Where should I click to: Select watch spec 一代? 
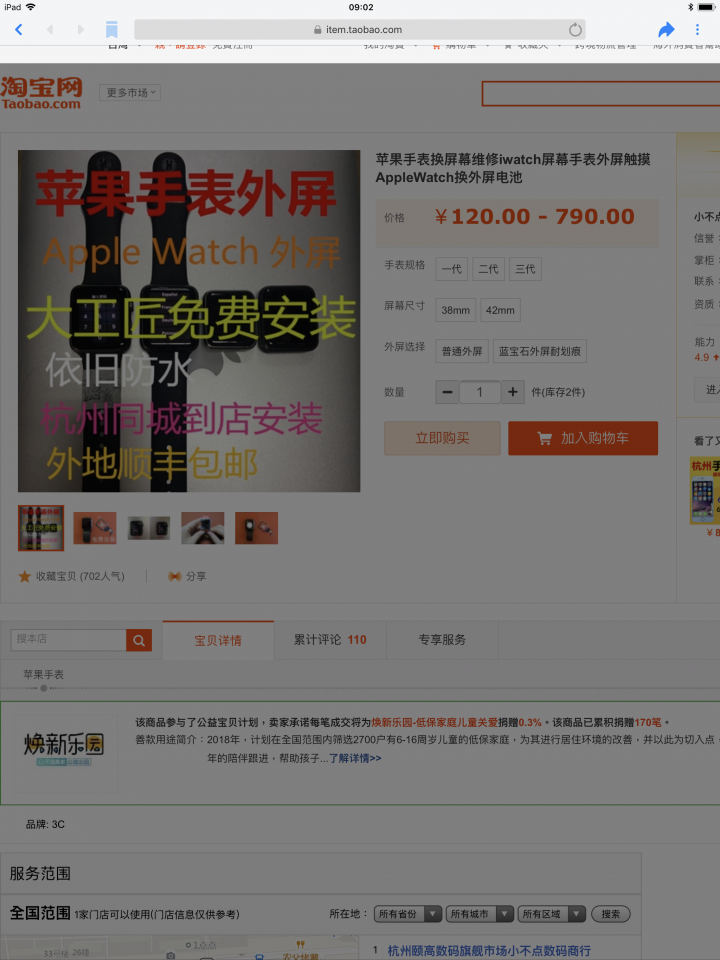click(452, 269)
